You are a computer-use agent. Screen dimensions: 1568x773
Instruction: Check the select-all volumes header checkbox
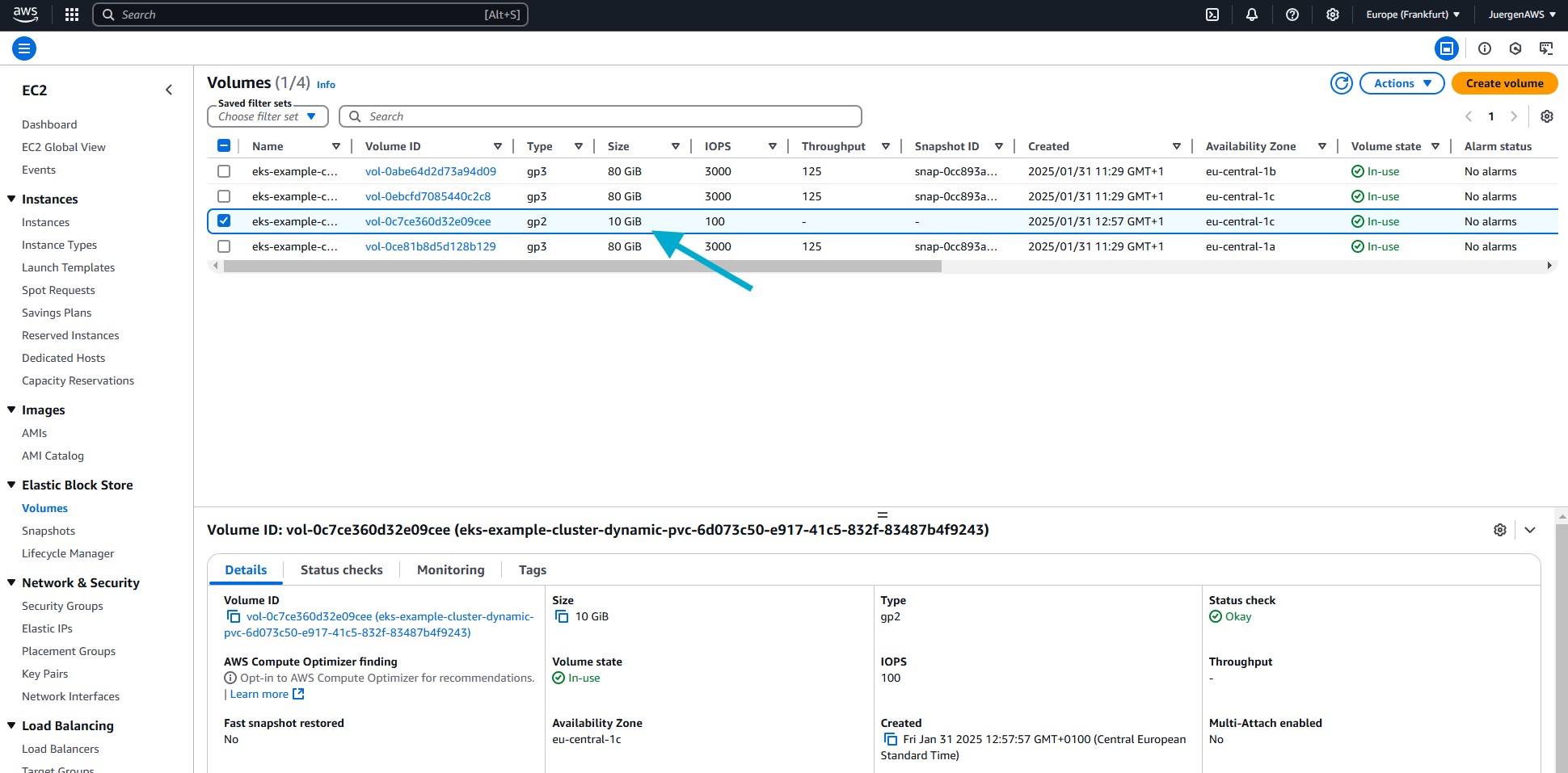pyautogui.click(x=224, y=145)
